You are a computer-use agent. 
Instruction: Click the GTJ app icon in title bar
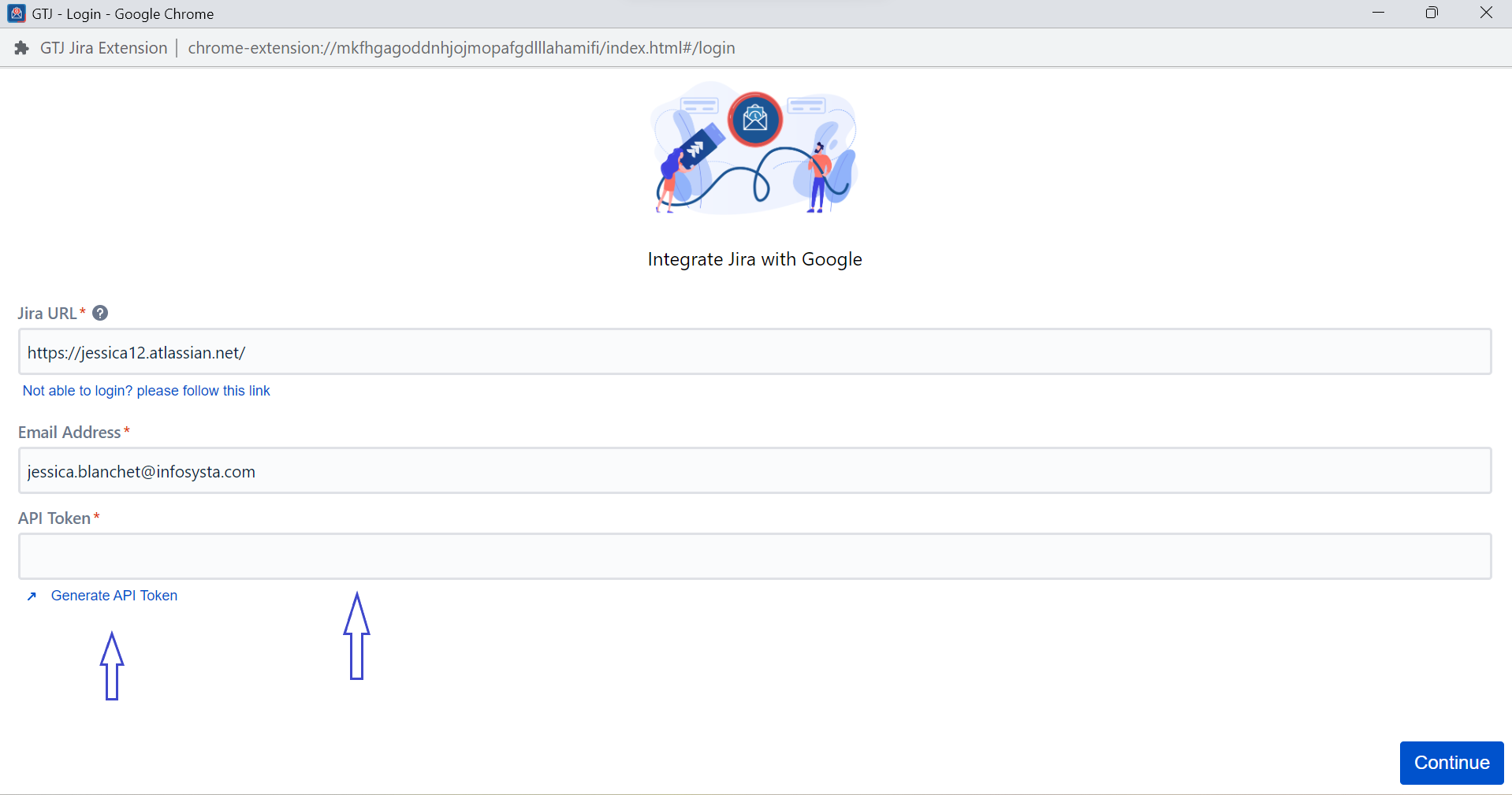[x=17, y=13]
